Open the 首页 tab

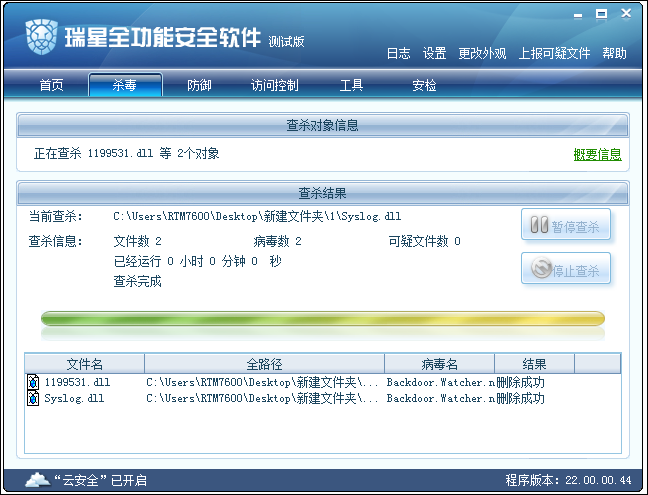click(x=51, y=85)
